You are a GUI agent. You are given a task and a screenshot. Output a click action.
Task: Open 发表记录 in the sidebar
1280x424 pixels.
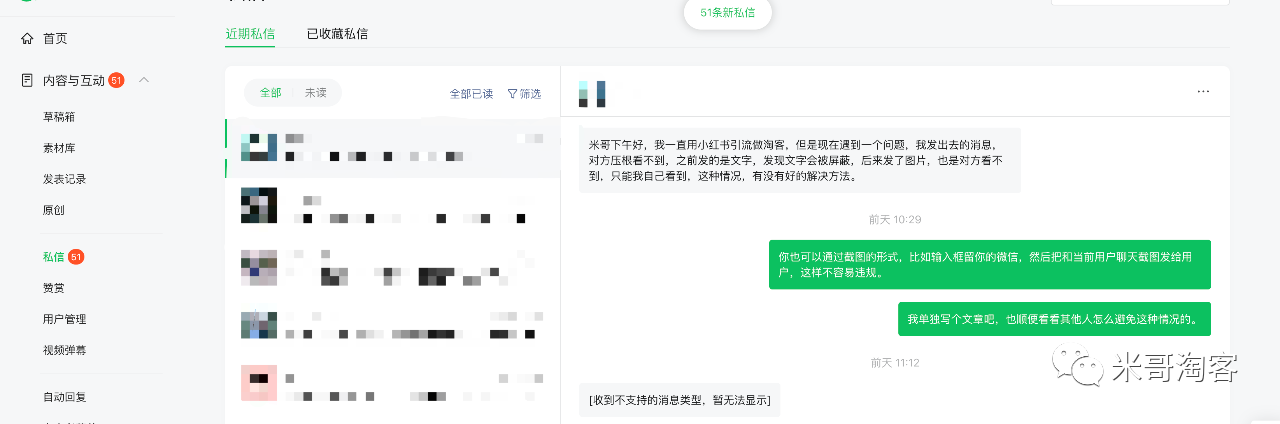(x=64, y=179)
